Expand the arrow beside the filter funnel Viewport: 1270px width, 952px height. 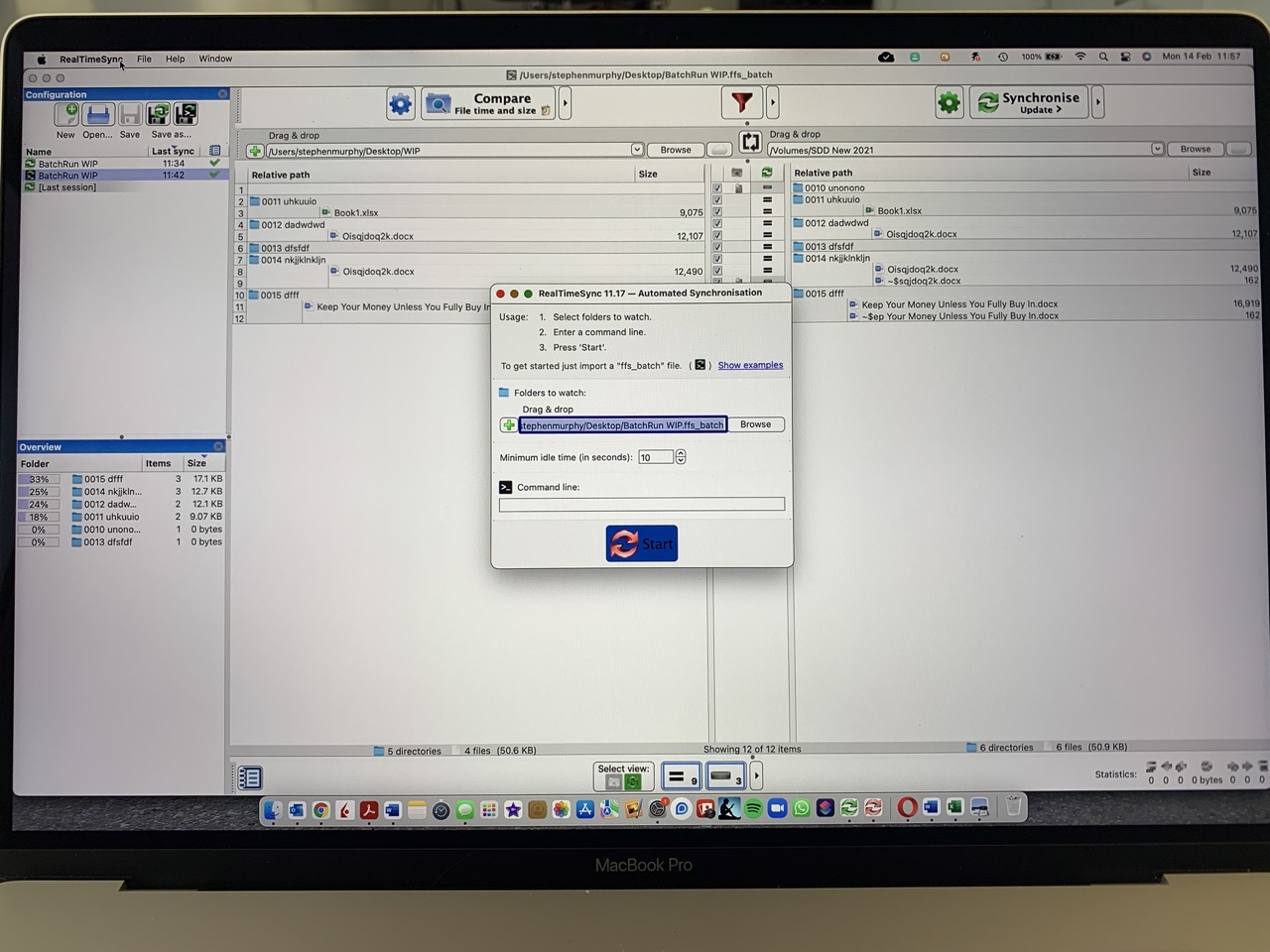pyautogui.click(x=773, y=102)
